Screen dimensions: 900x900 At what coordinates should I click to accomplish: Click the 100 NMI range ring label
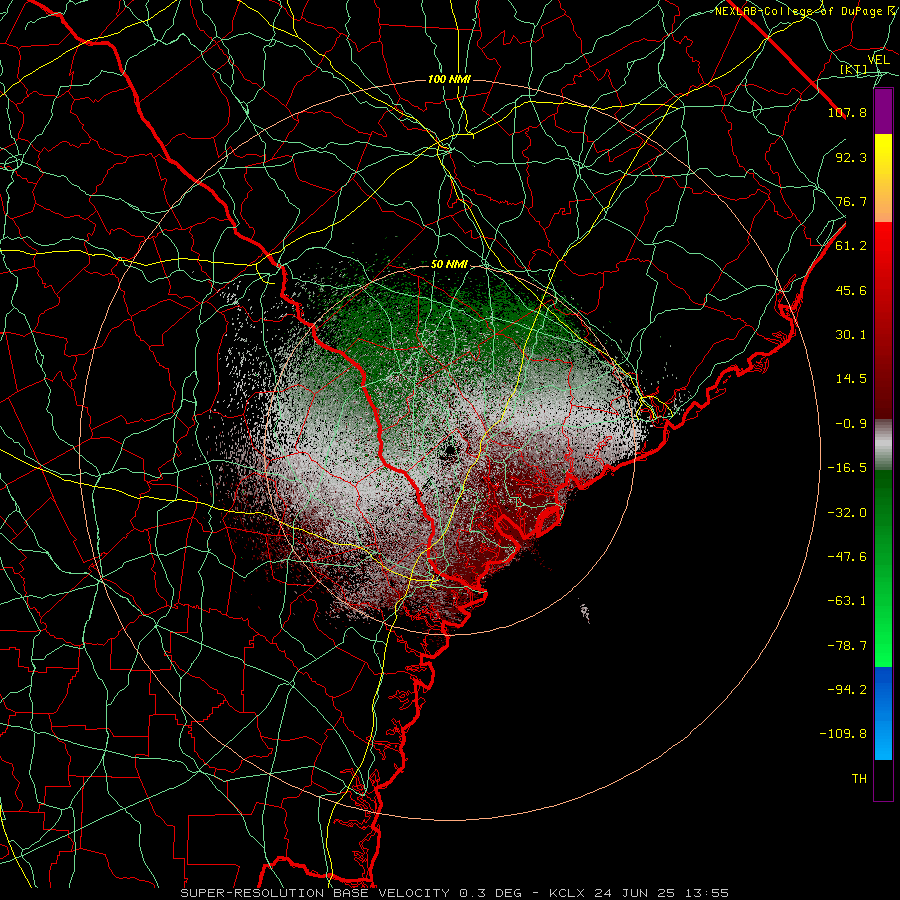449,79
